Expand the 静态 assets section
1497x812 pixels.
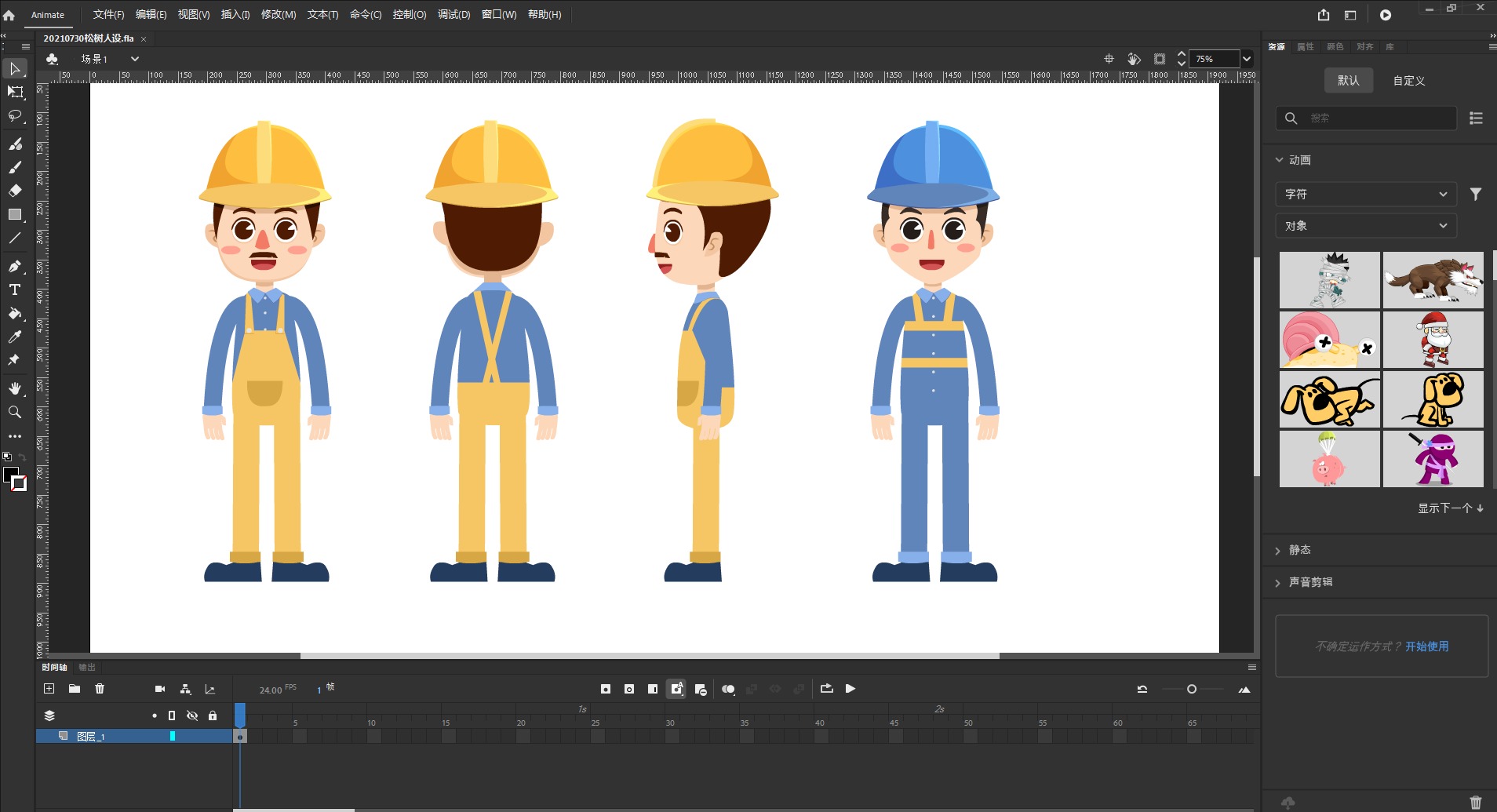click(1278, 551)
